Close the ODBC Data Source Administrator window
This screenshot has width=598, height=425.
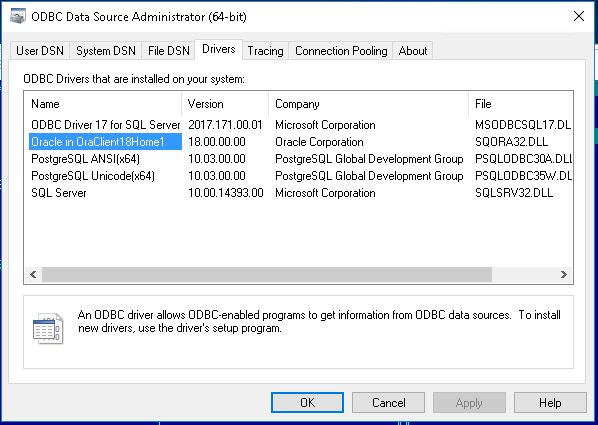click(579, 16)
